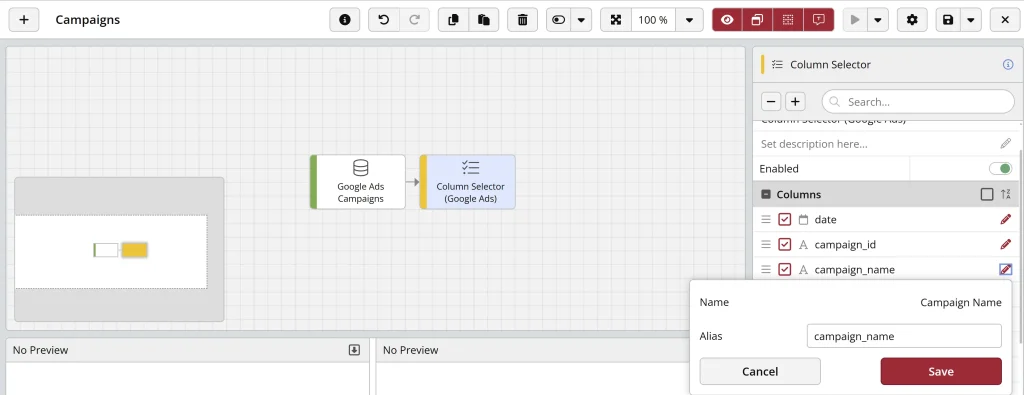
Task: Select the Column Selector (Google Ads) node
Action: [x=468, y=182]
